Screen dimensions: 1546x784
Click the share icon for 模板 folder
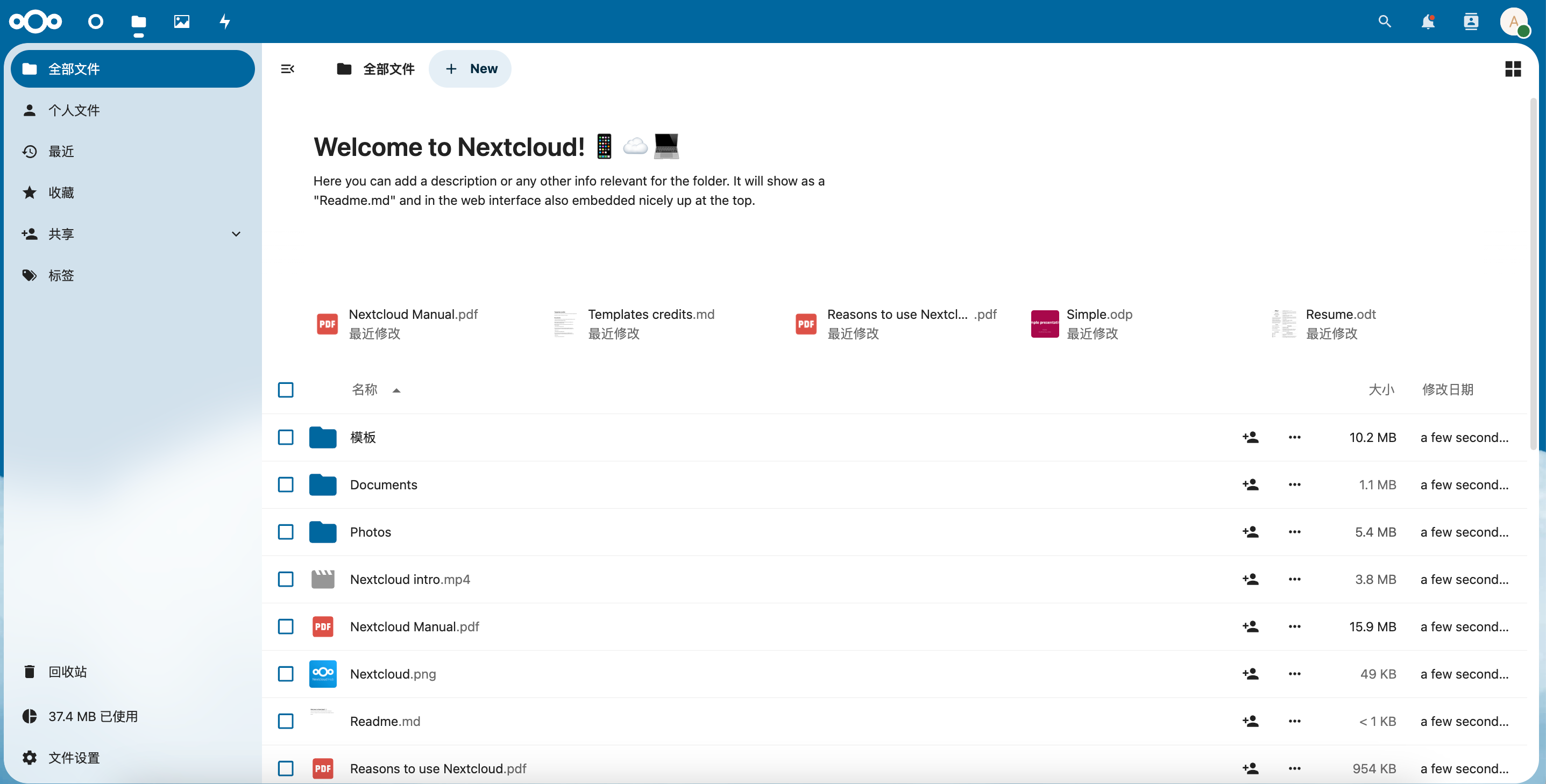click(x=1251, y=437)
